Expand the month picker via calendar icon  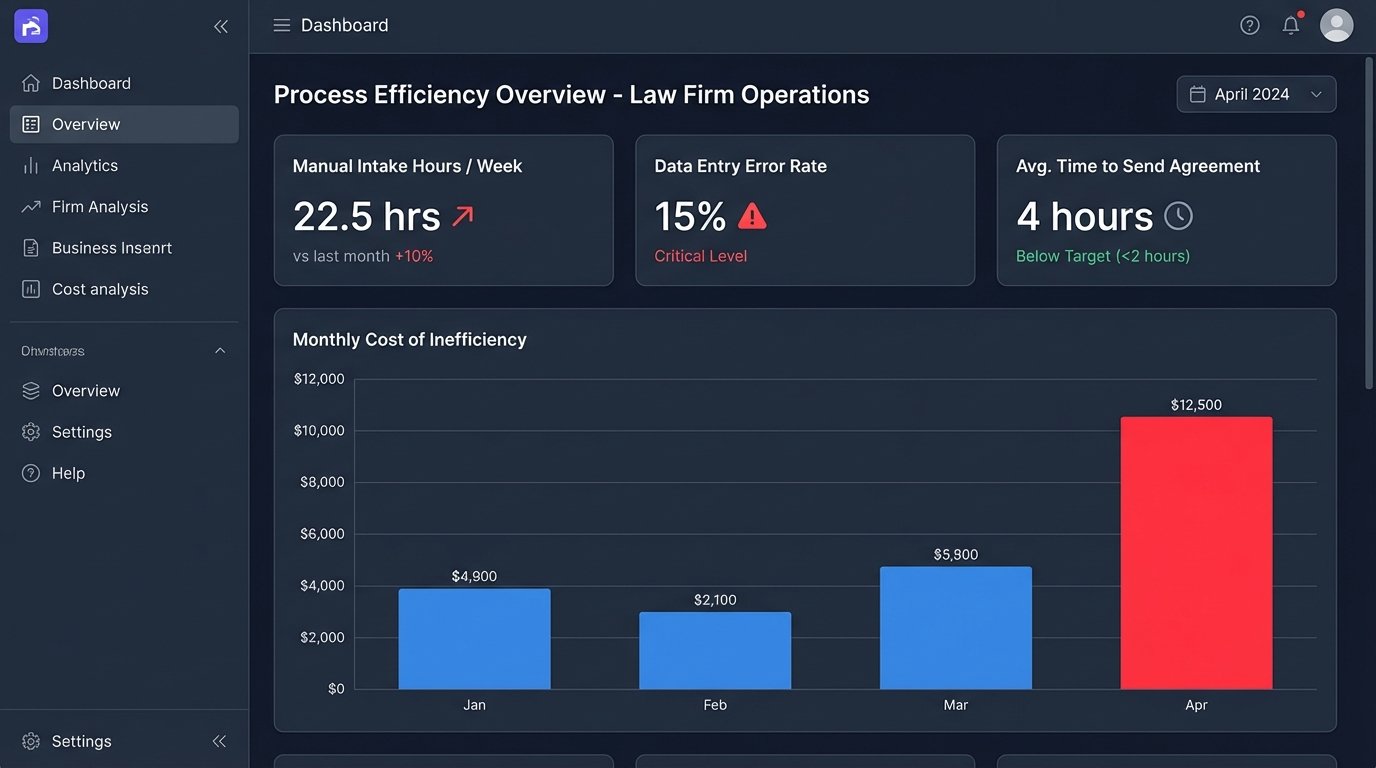click(1196, 93)
